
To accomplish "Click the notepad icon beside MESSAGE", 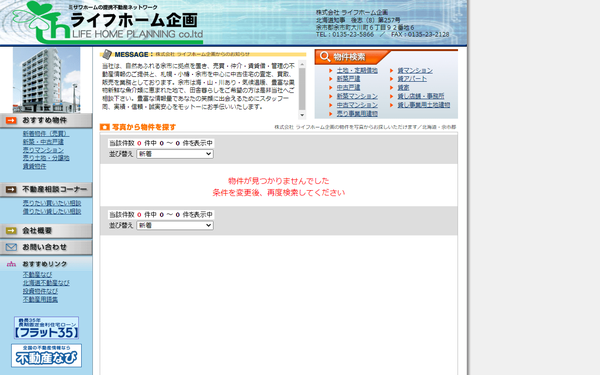I will click(x=107, y=54).
